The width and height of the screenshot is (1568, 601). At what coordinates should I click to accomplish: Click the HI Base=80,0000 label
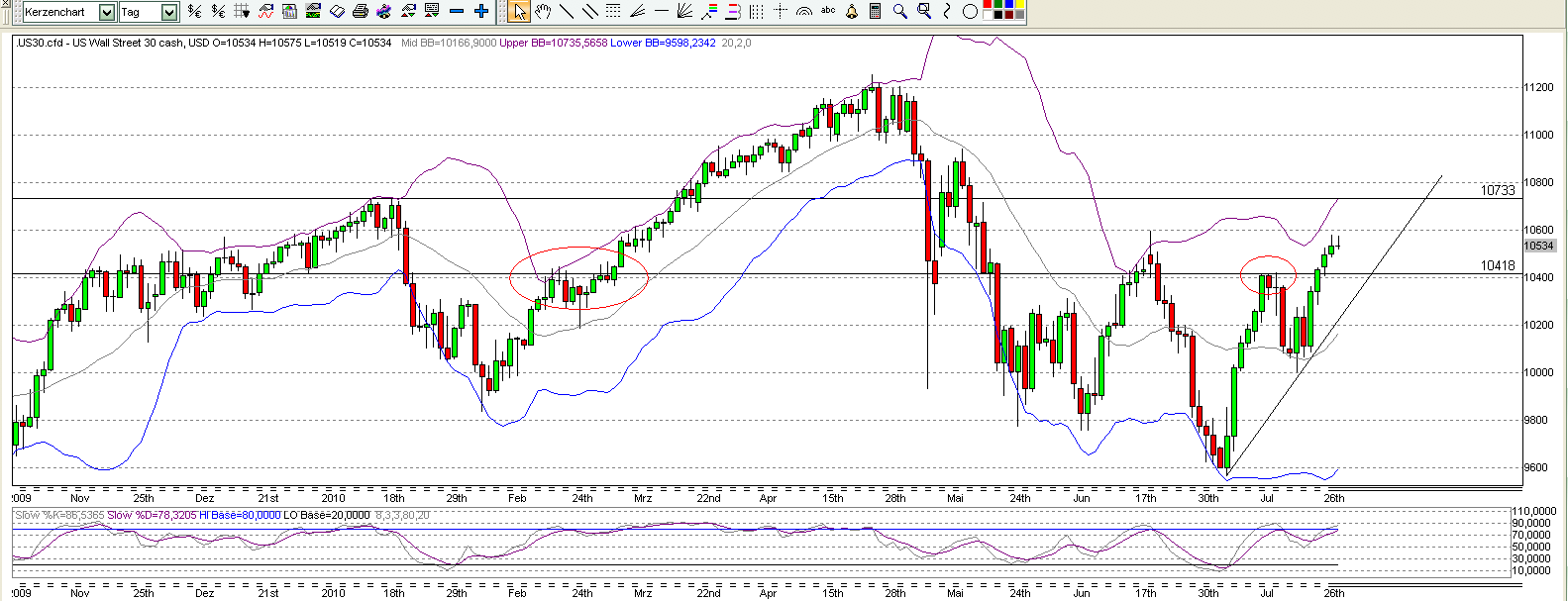[x=240, y=515]
